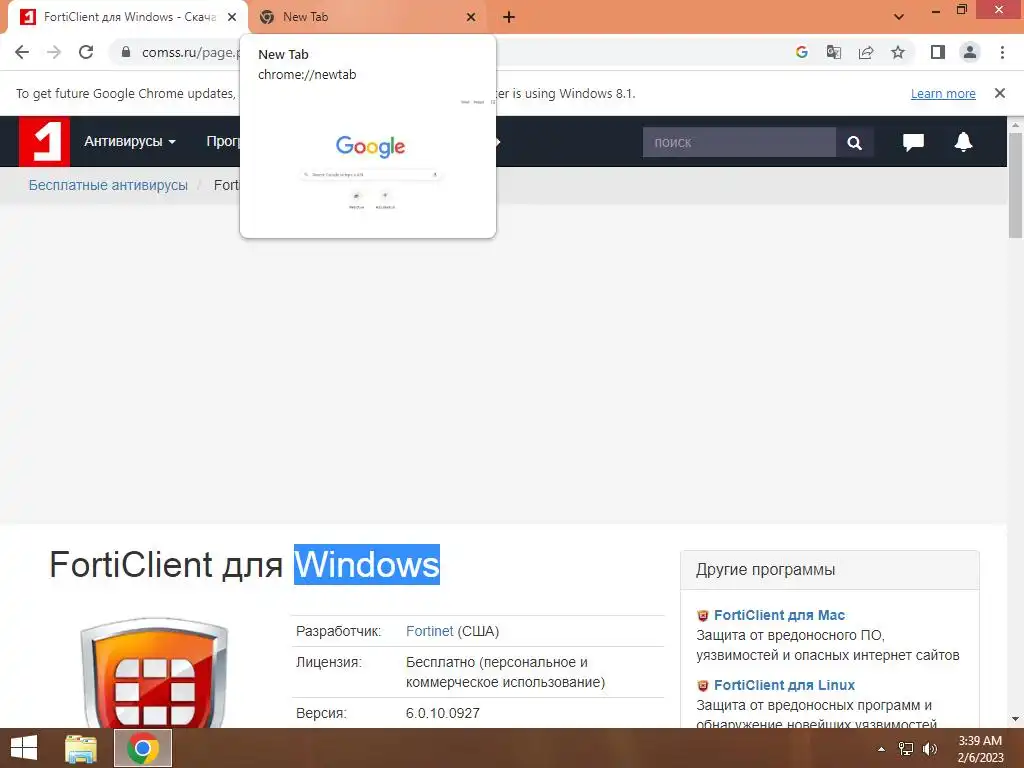The image size is (1024, 768).
Task: Reload the current page
Action: [x=86, y=52]
